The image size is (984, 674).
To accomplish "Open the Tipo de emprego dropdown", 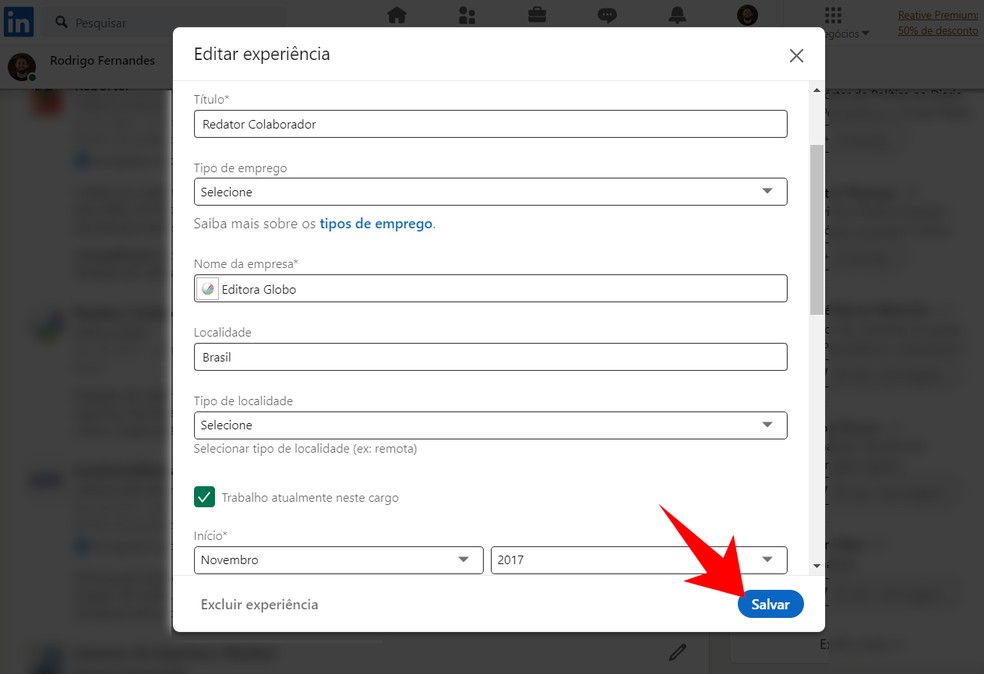I will pos(490,191).
